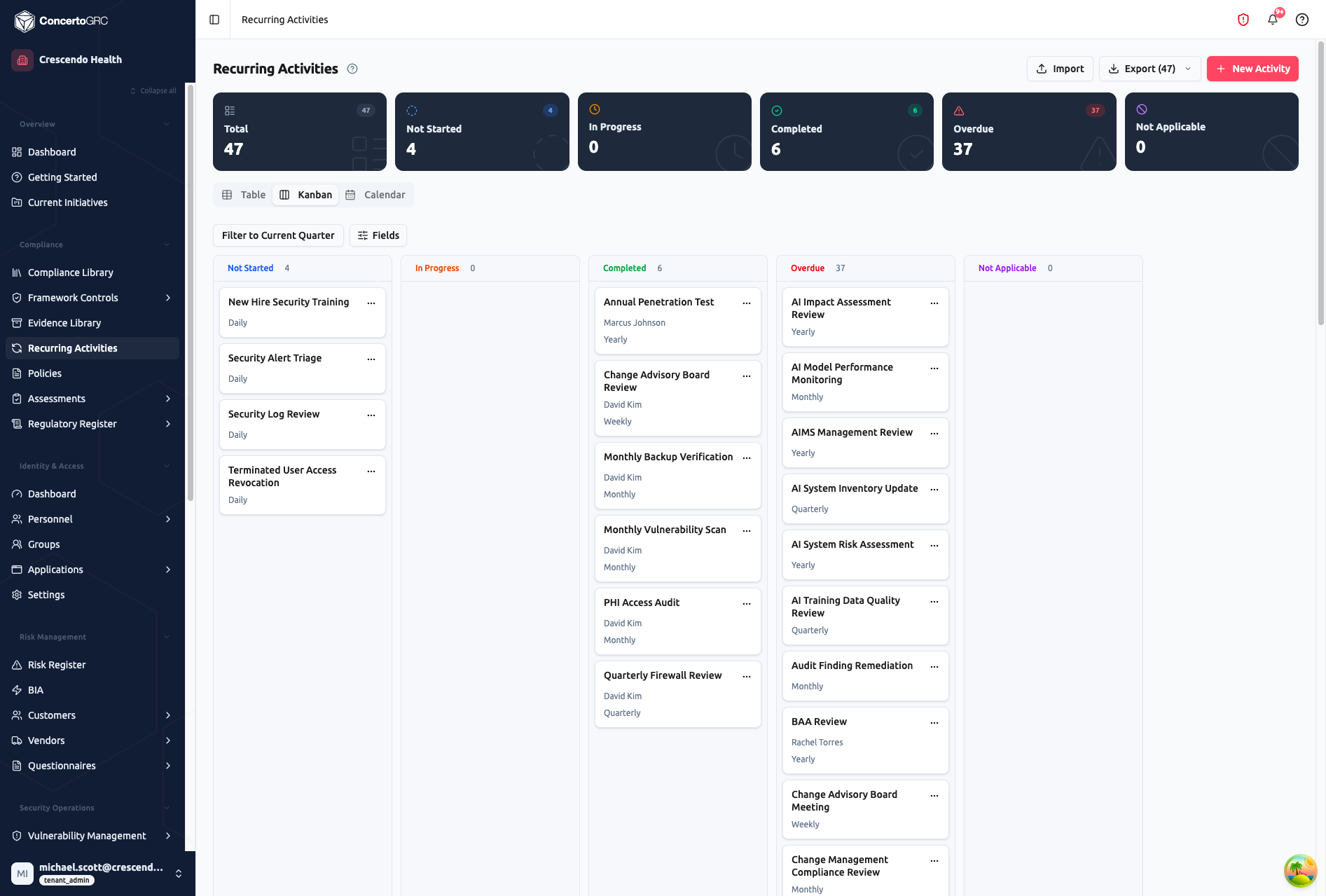
Task: Click the tropical island avatar icon
Action: pyautogui.click(x=1300, y=871)
